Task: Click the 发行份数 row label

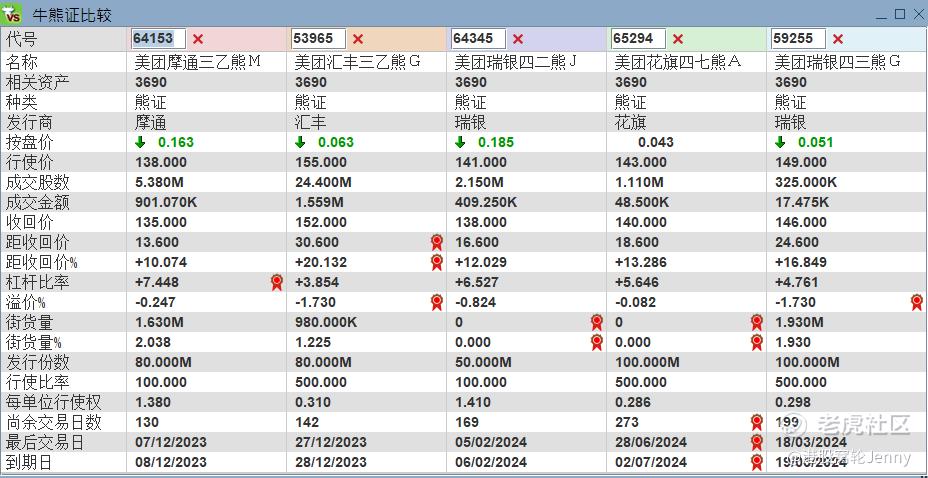Action: (x=37, y=362)
